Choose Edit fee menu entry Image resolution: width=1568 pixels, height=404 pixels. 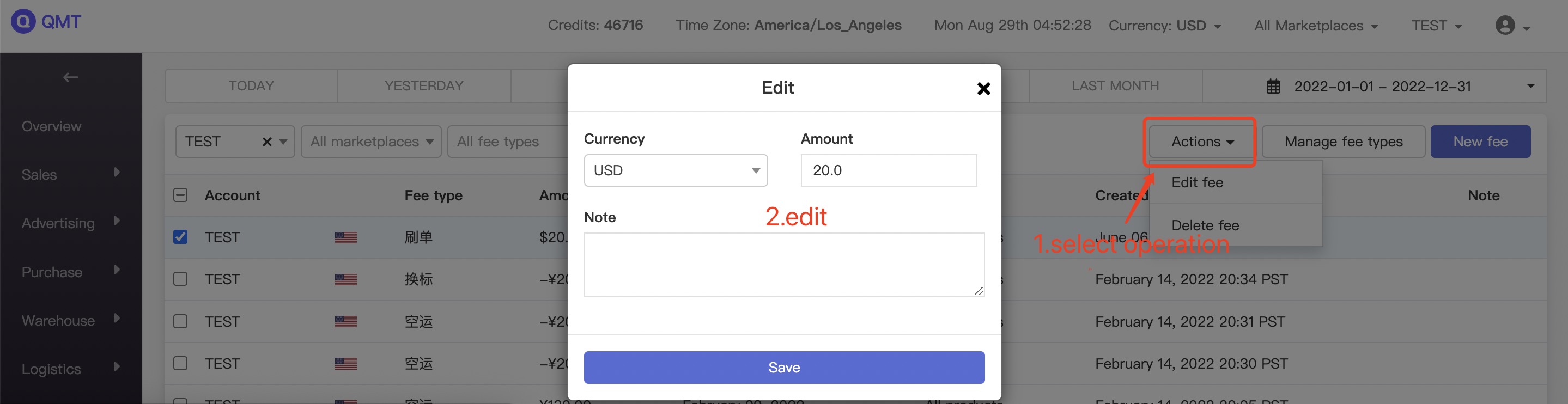click(1196, 182)
